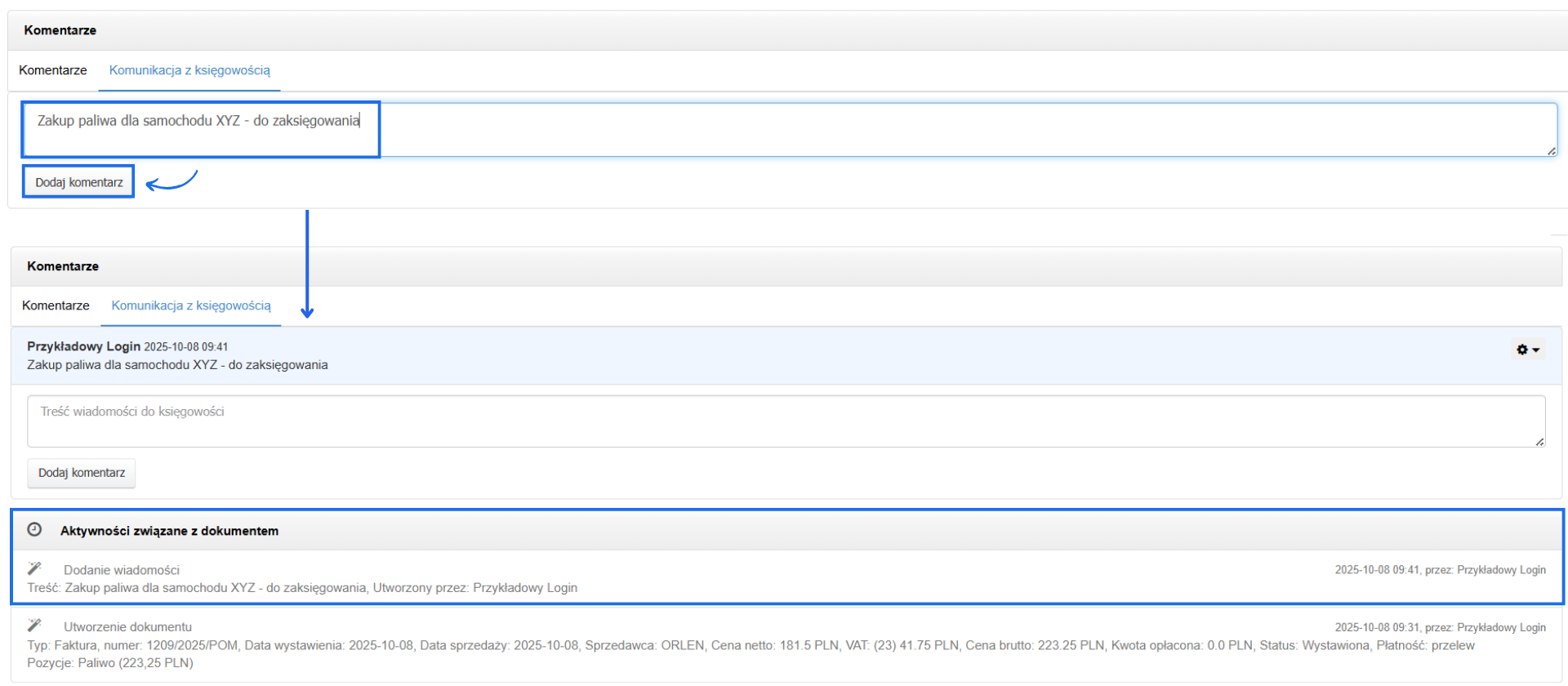Click the activity line starting with Treść: Zakup paliwa
Image resolution: width=1568 pixels, height=686 pixels.
click(x=302, y=588)
